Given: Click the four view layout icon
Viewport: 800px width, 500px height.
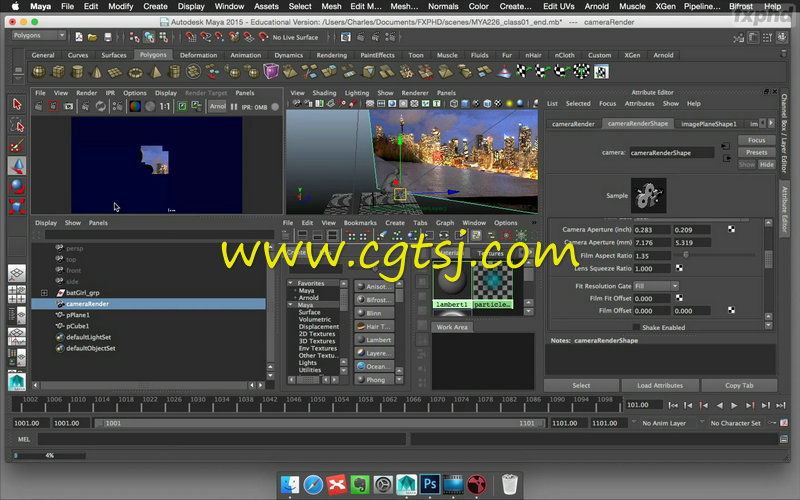Looking at the screenshot, I should click(17, 294).
